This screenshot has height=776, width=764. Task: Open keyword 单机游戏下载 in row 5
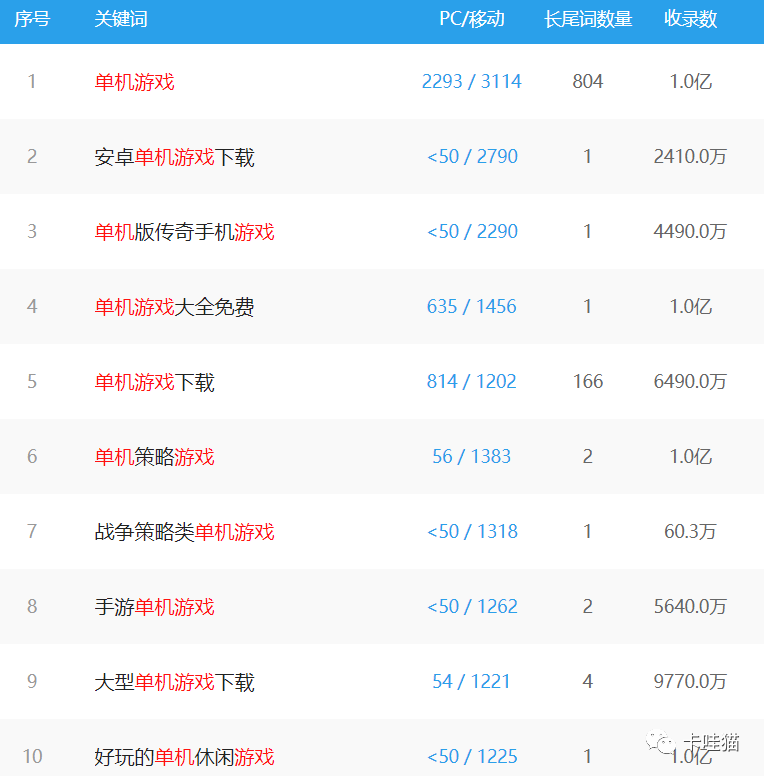click(x=154, y=382)
